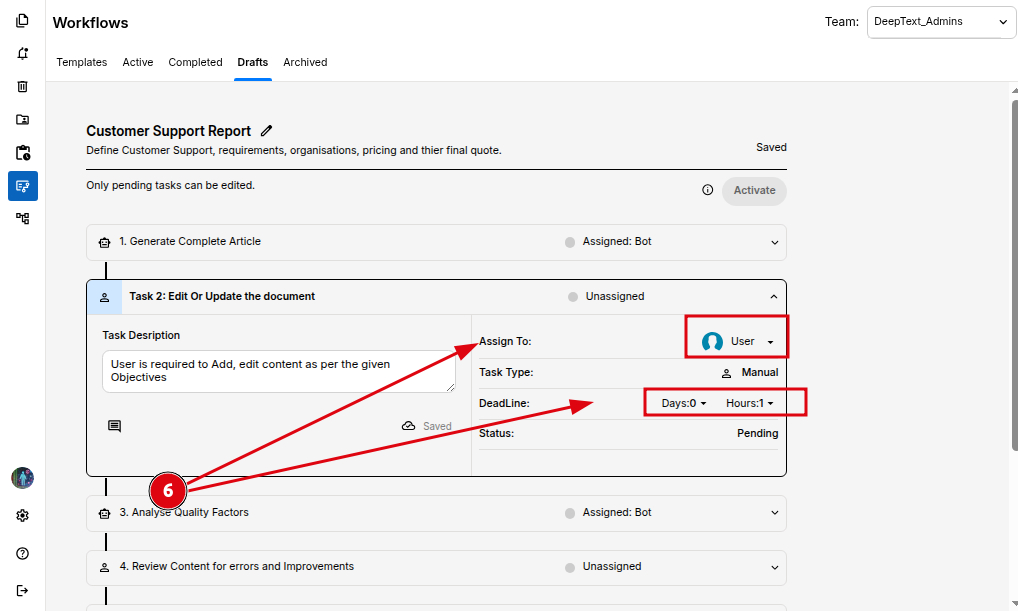Open the settings gear in sidebar
Image resolution: width=1018 pixels, height=611 pixels.
click(x=22, y=516)
